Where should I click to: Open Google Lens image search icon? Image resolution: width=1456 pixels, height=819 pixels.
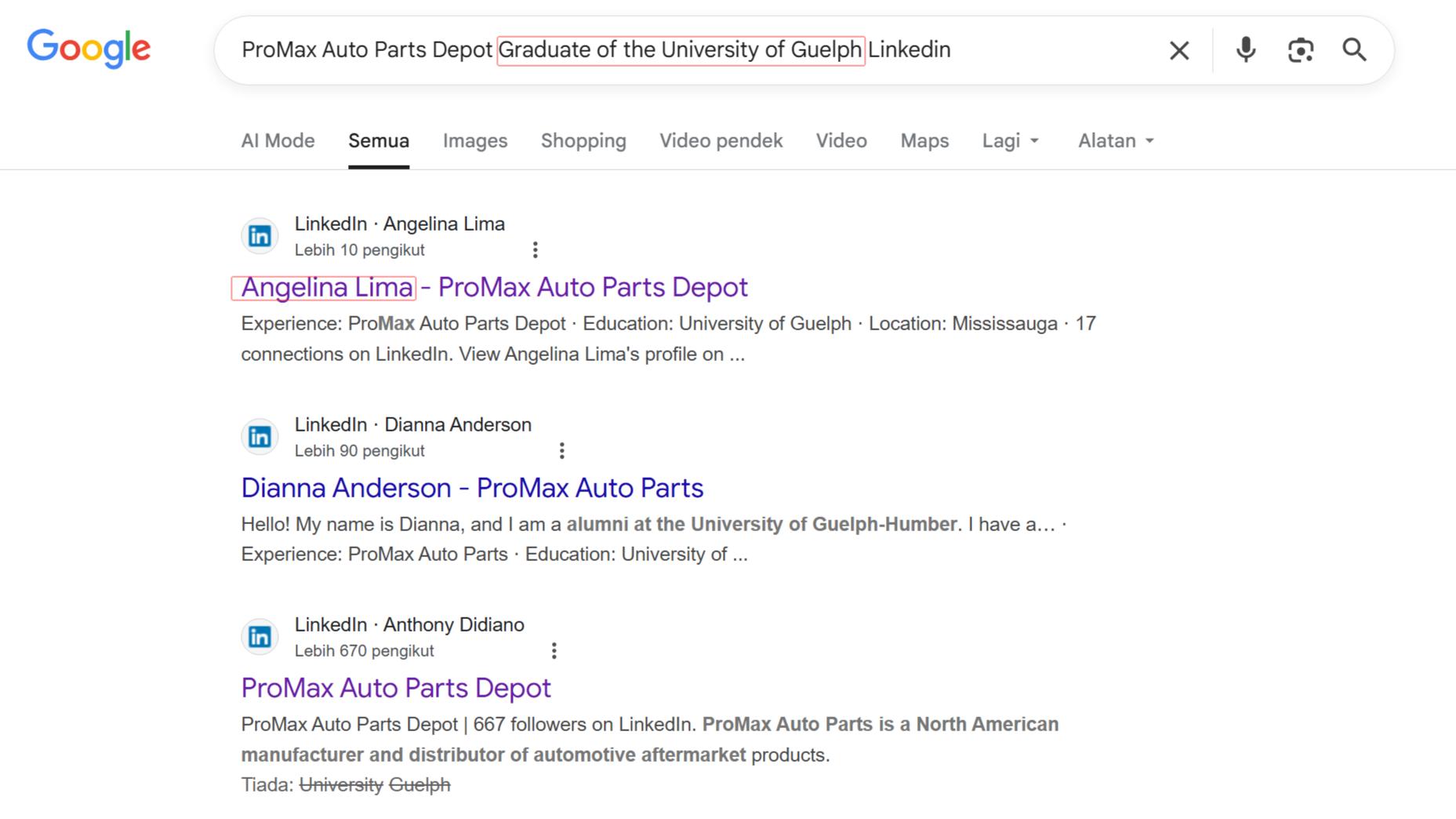coord(1301,50)
